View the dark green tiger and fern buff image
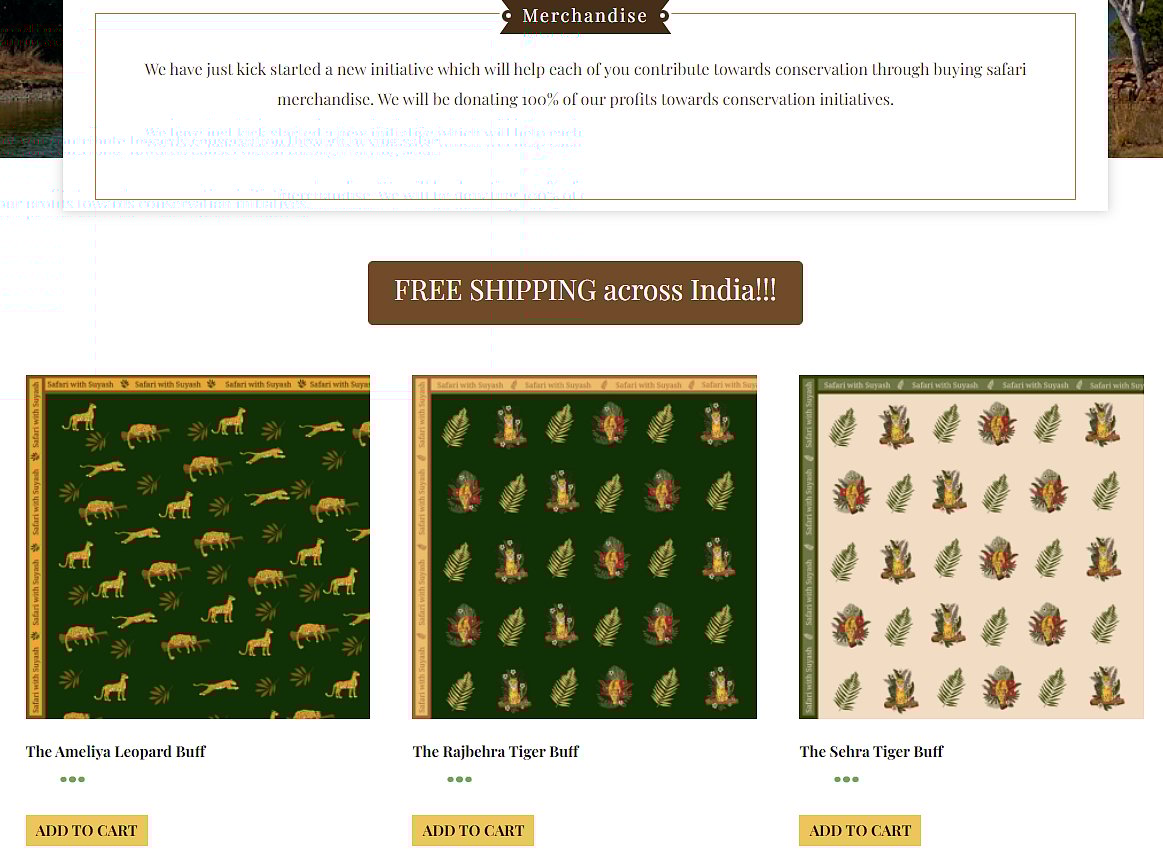Screen dimensions: 1163x866 [584, 547]
